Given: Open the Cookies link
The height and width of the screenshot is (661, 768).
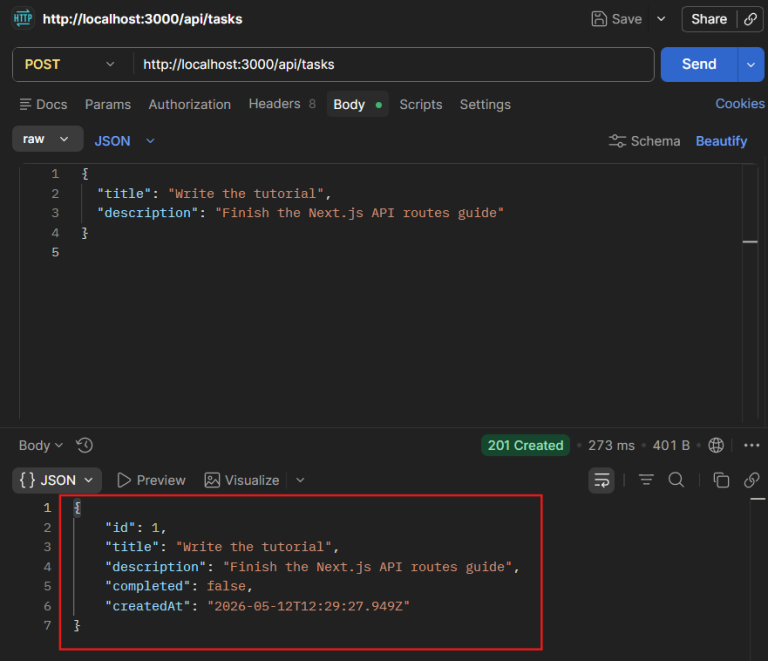Looking at the screenshot, I should coord(740,104).
